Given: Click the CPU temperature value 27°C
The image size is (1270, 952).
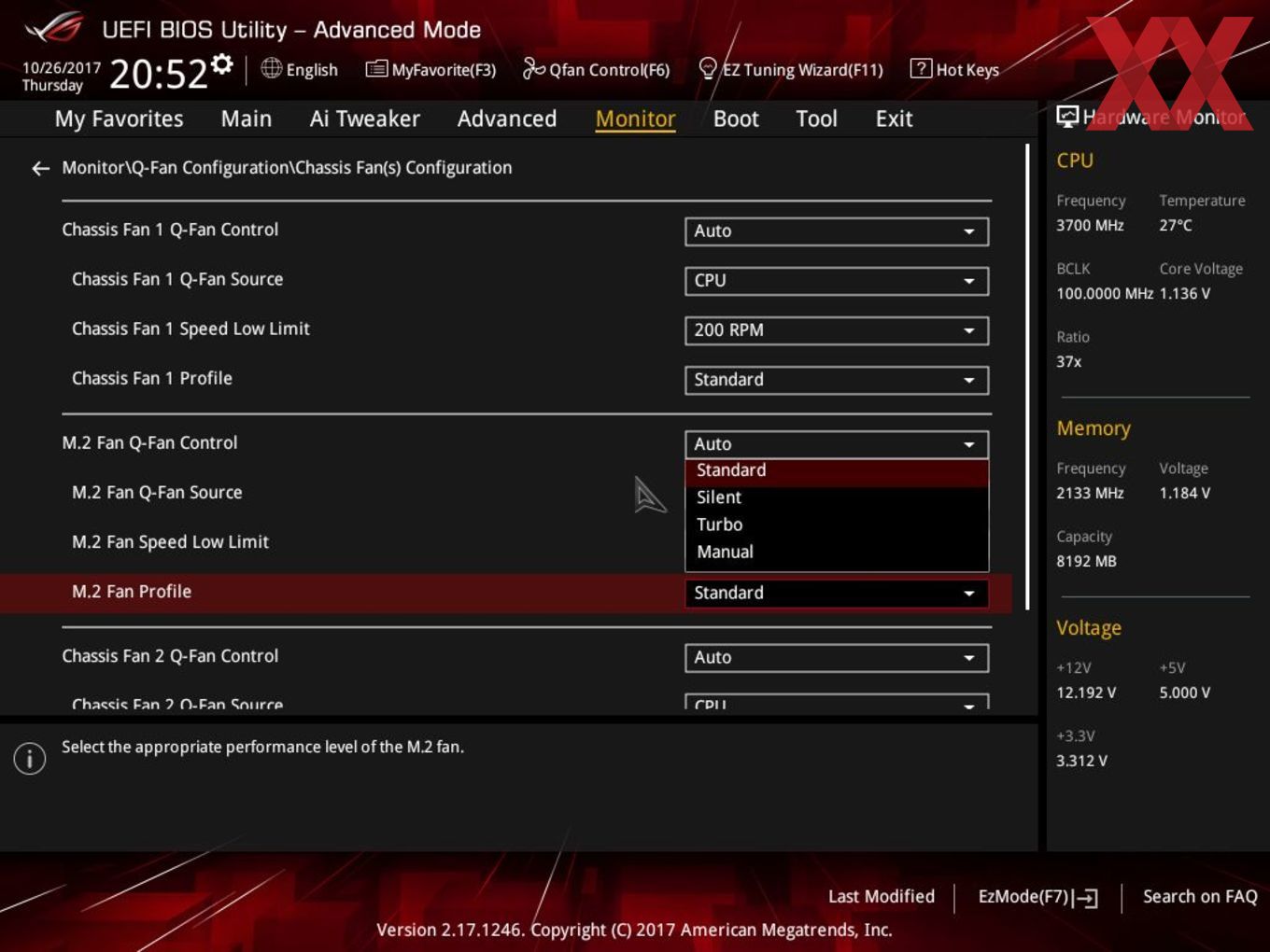Looking at the screenshot, I should tap(1176, 225).
